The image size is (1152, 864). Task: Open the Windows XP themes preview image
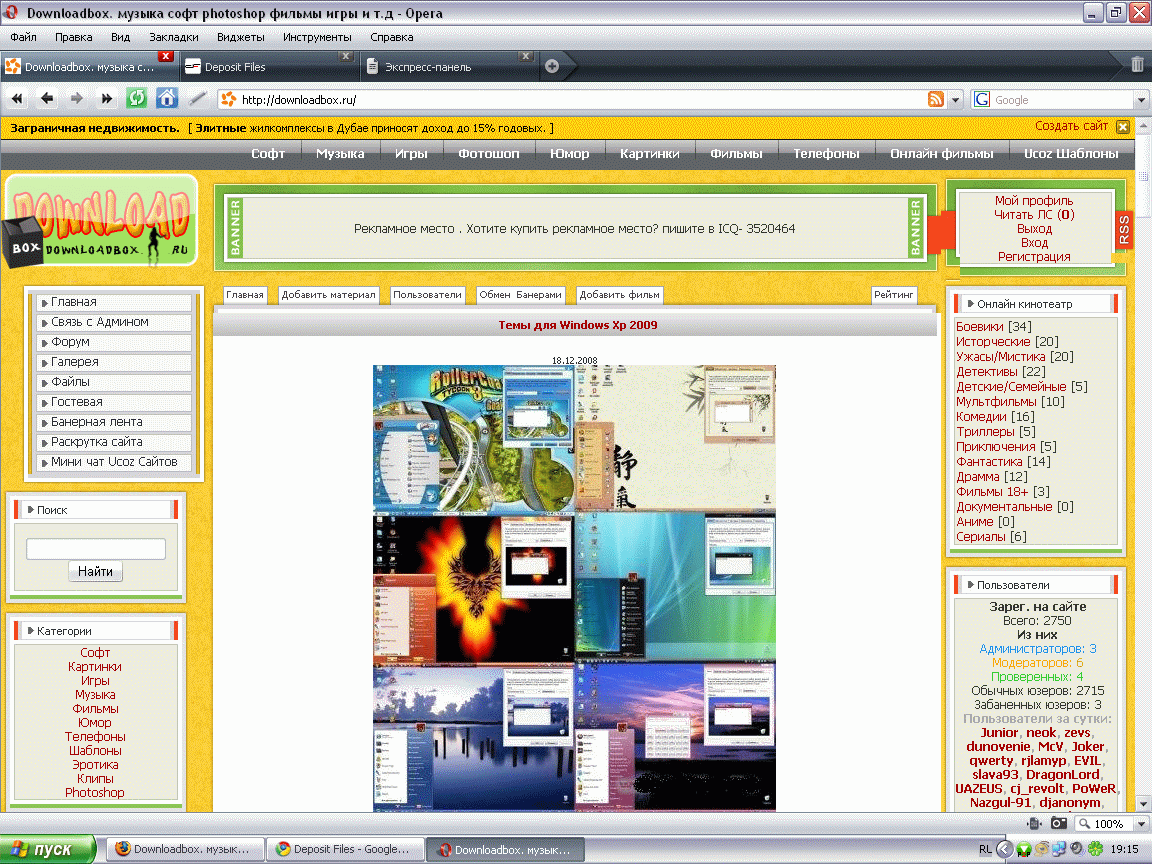pyautogui.click(x=574, y=588)
